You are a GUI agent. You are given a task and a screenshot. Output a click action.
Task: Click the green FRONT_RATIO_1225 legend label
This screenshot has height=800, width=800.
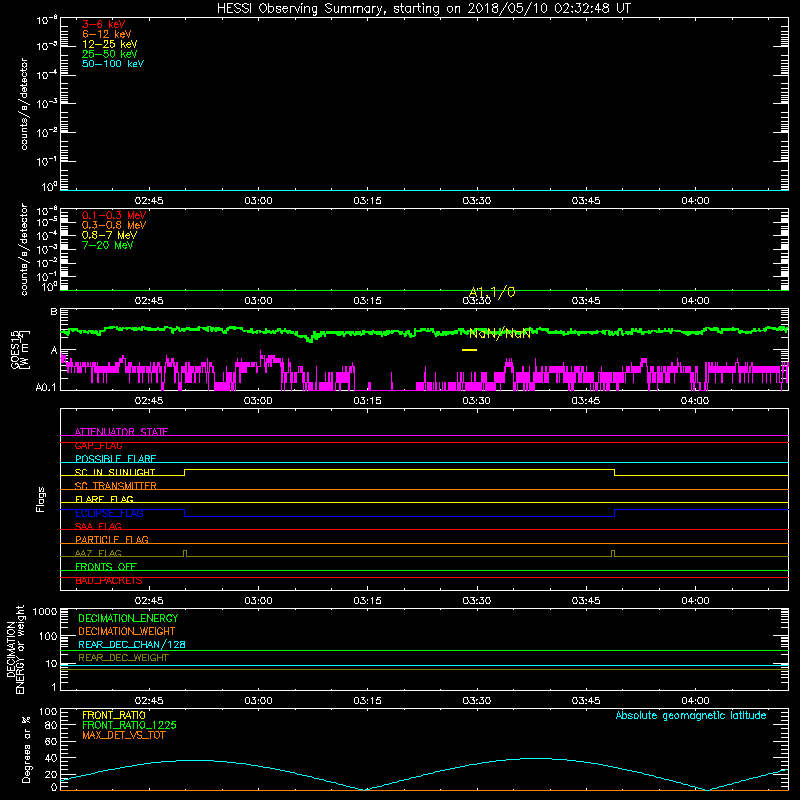tap(129, 725)
